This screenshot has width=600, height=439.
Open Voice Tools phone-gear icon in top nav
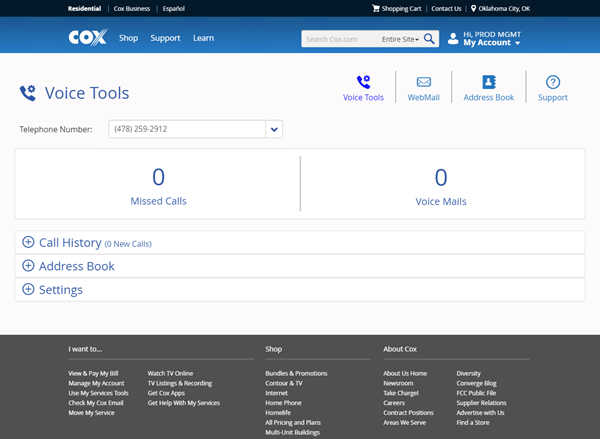point(364,82)
